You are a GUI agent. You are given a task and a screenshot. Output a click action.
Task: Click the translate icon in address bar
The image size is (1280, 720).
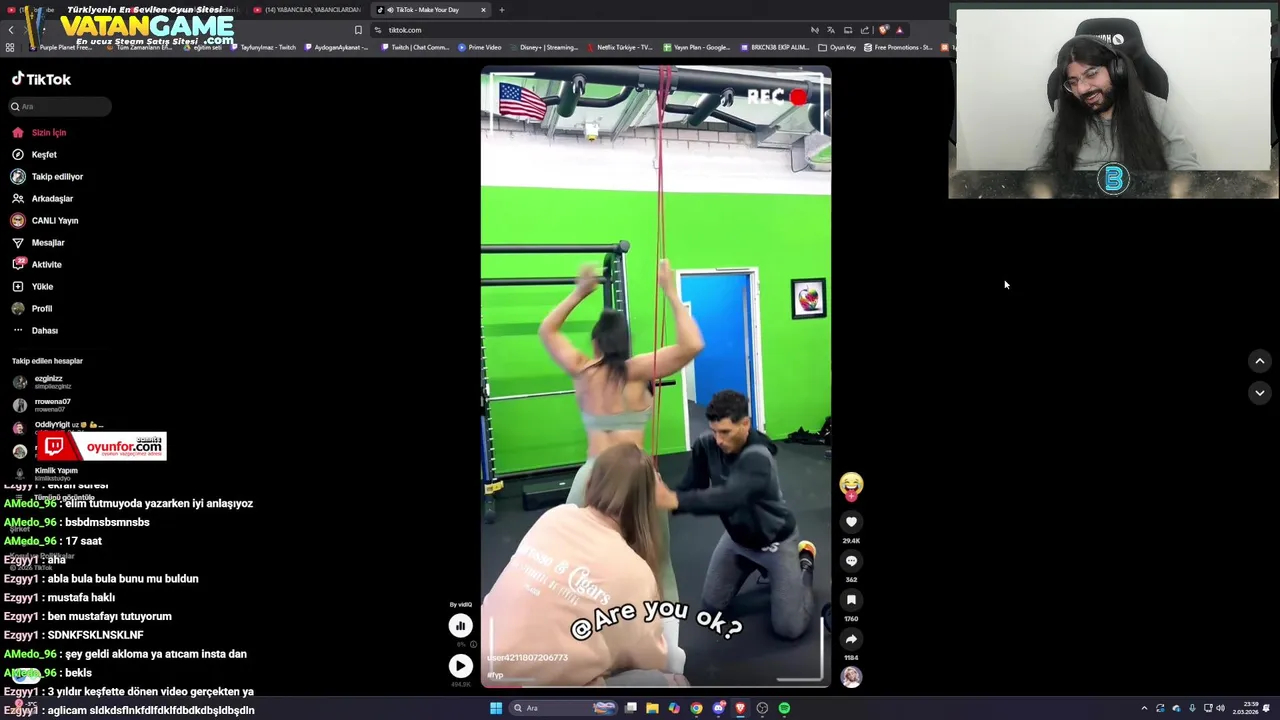pyautogui.click(x=831, y=30)
